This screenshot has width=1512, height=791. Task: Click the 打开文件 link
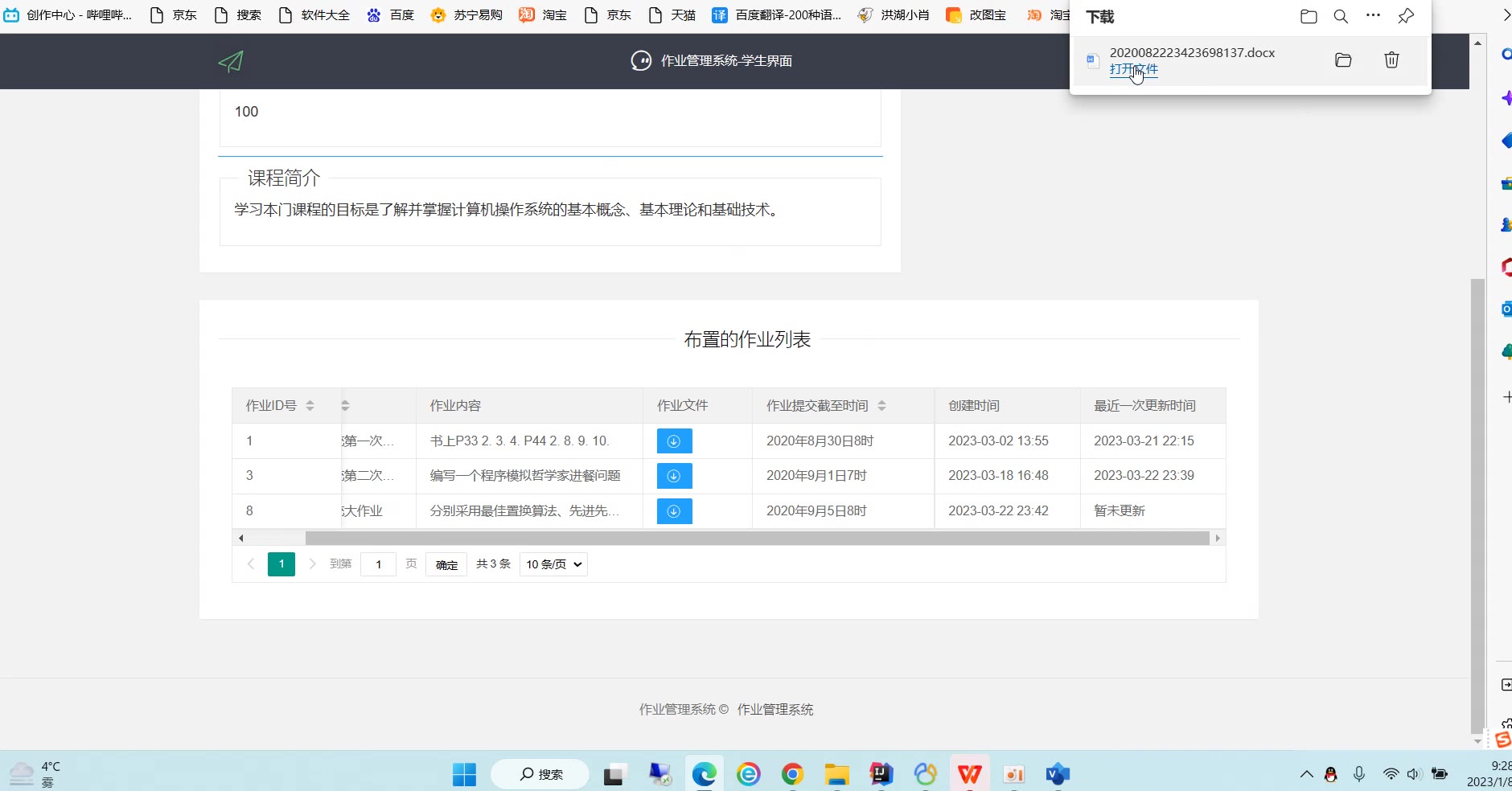(1133, 69)
